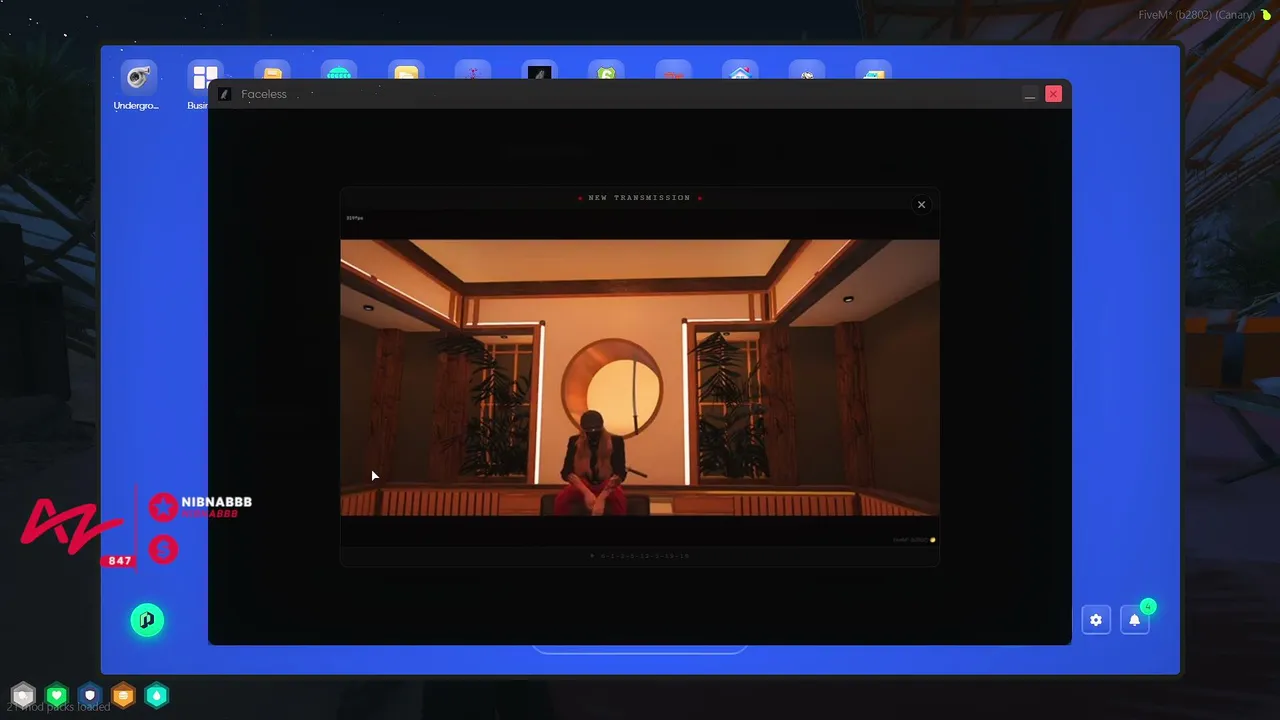The width and height of the screenshot is (1280, 720).
Task: Click the teal water drop thirst icon
Action: pyautogui.click(x=157, y=695)
